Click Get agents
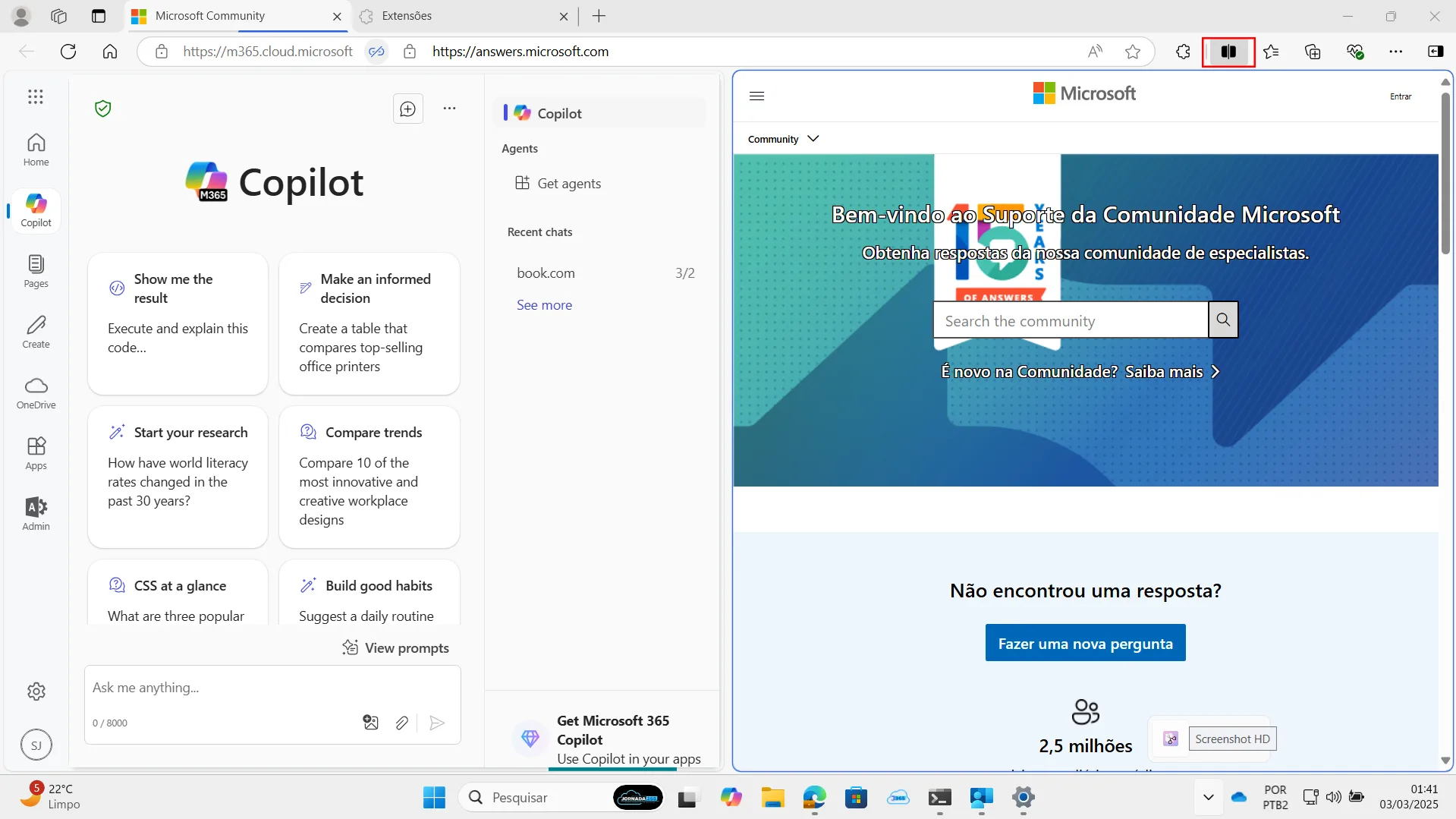This screenshot has width=1456, height=819. pos(558,183)
